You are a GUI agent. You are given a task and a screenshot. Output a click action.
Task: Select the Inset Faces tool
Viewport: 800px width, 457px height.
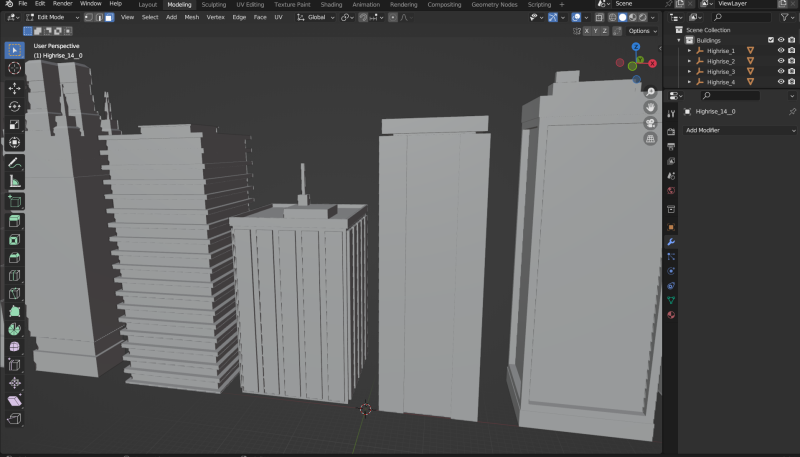tap(14, 239)
